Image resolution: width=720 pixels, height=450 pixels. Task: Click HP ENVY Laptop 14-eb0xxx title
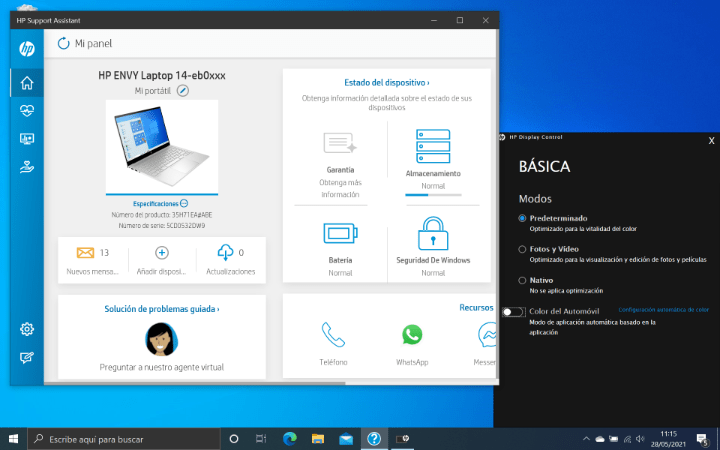[x=162, y=75]
